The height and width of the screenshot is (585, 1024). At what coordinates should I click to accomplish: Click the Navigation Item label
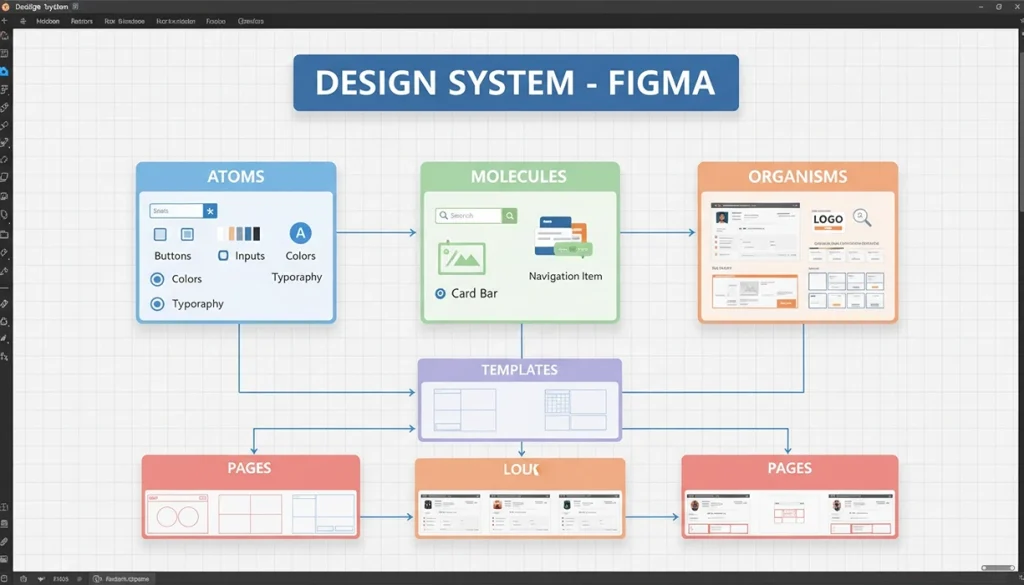[x=566, y=276]
